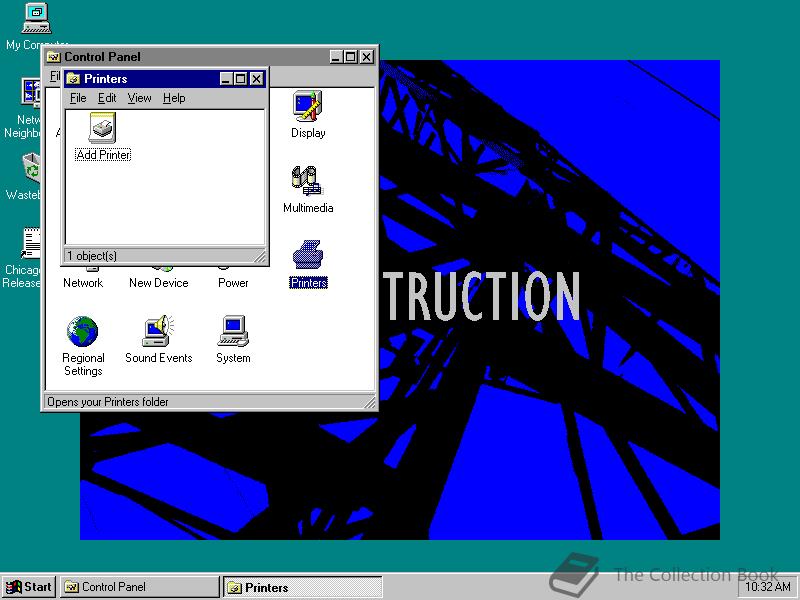Maximize the Control Panel window

[350, 57]
